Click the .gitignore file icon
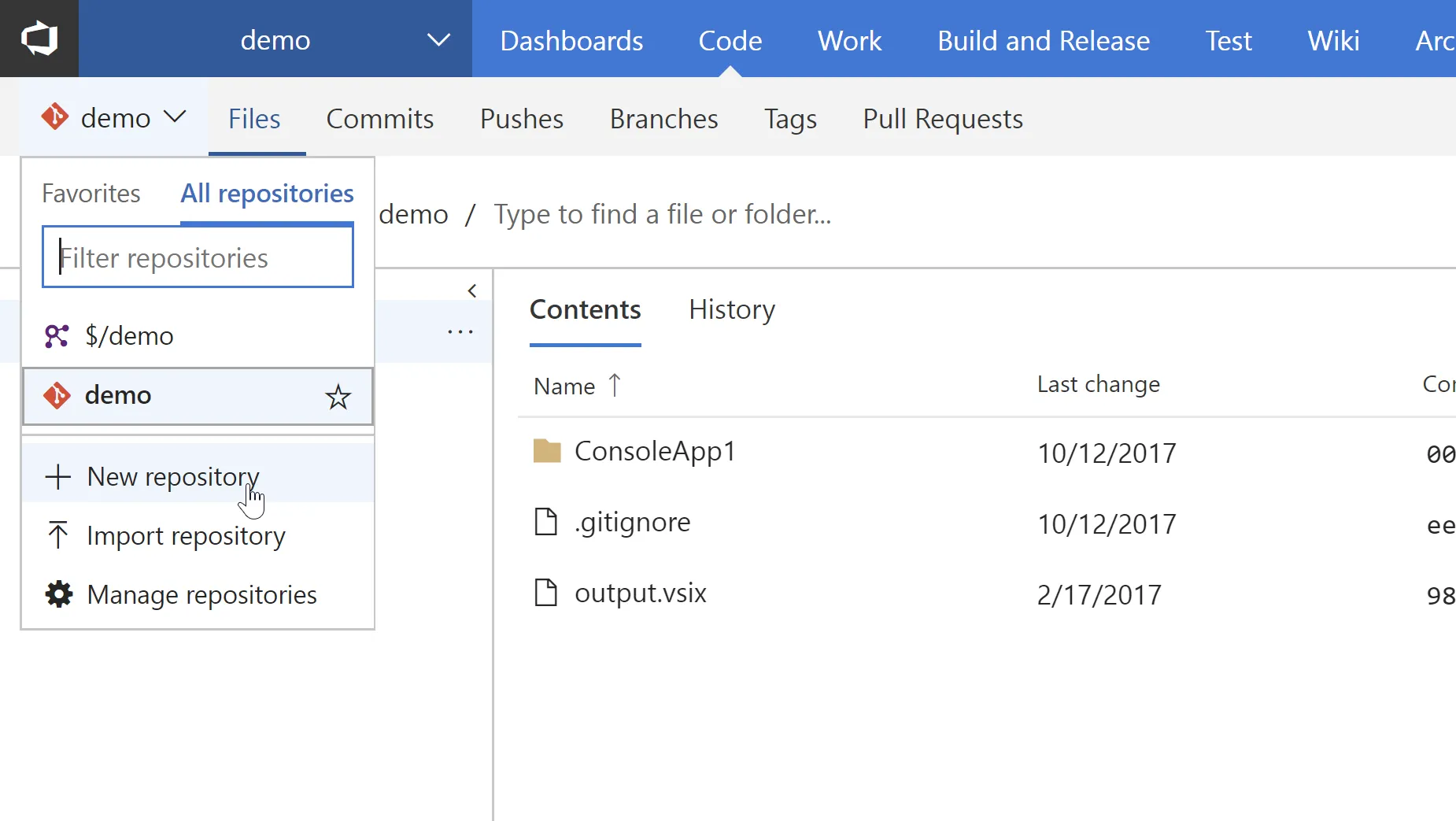Screen dimensions: 1456x821 545,522
